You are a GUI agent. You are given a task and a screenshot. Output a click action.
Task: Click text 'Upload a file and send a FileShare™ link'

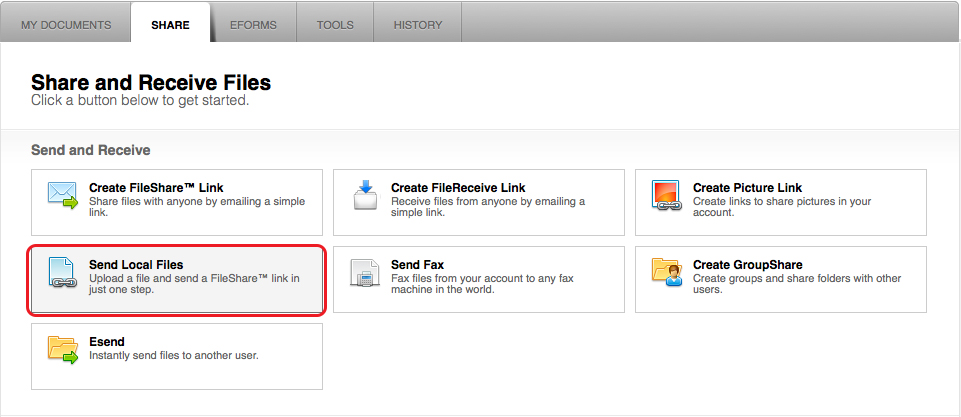click(x=189, y=278)
